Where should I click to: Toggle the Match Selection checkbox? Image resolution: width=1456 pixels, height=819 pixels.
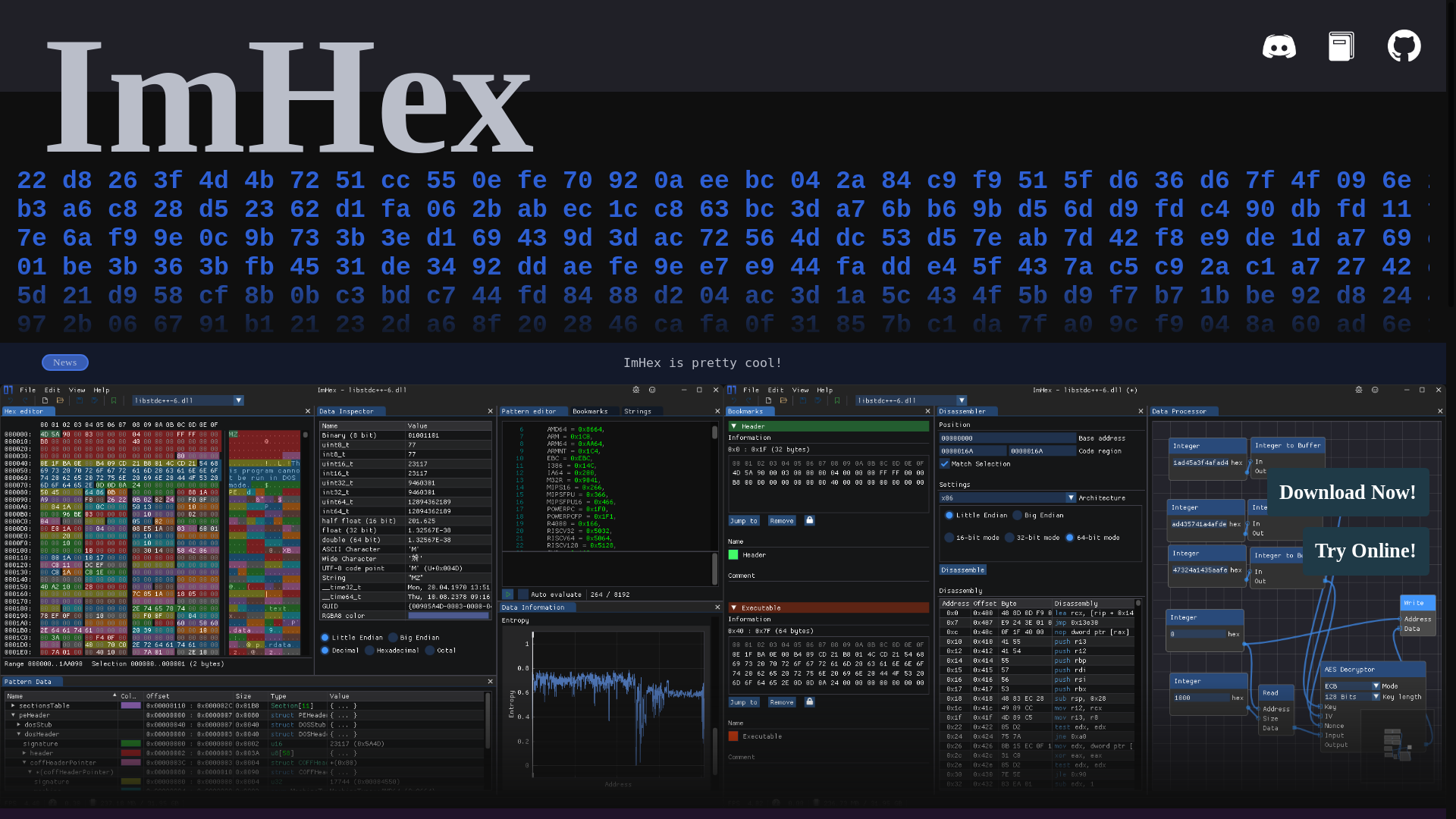[x=945, y=463]
